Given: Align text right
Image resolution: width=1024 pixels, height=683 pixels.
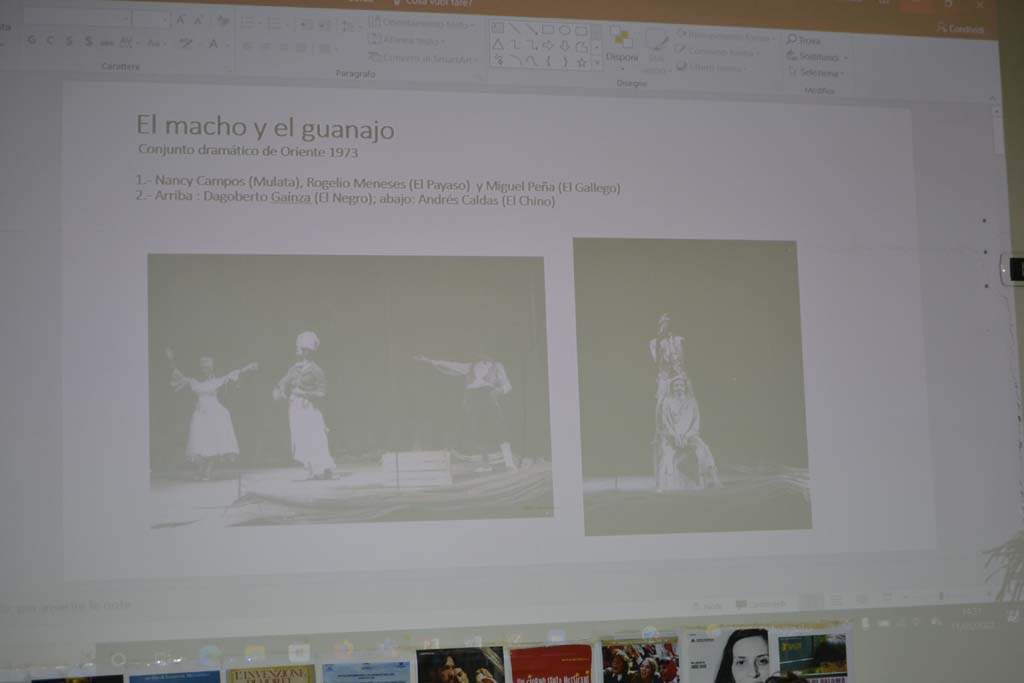Looking at the screenshot, I should pos(283,48).
